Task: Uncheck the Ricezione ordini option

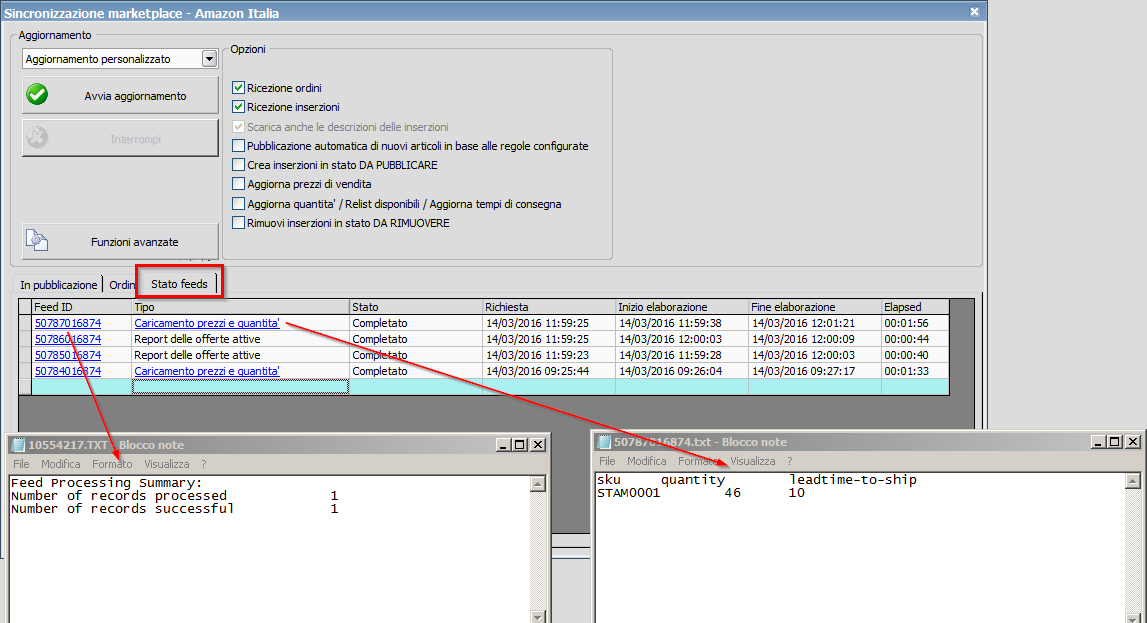Action: [238, 88]
